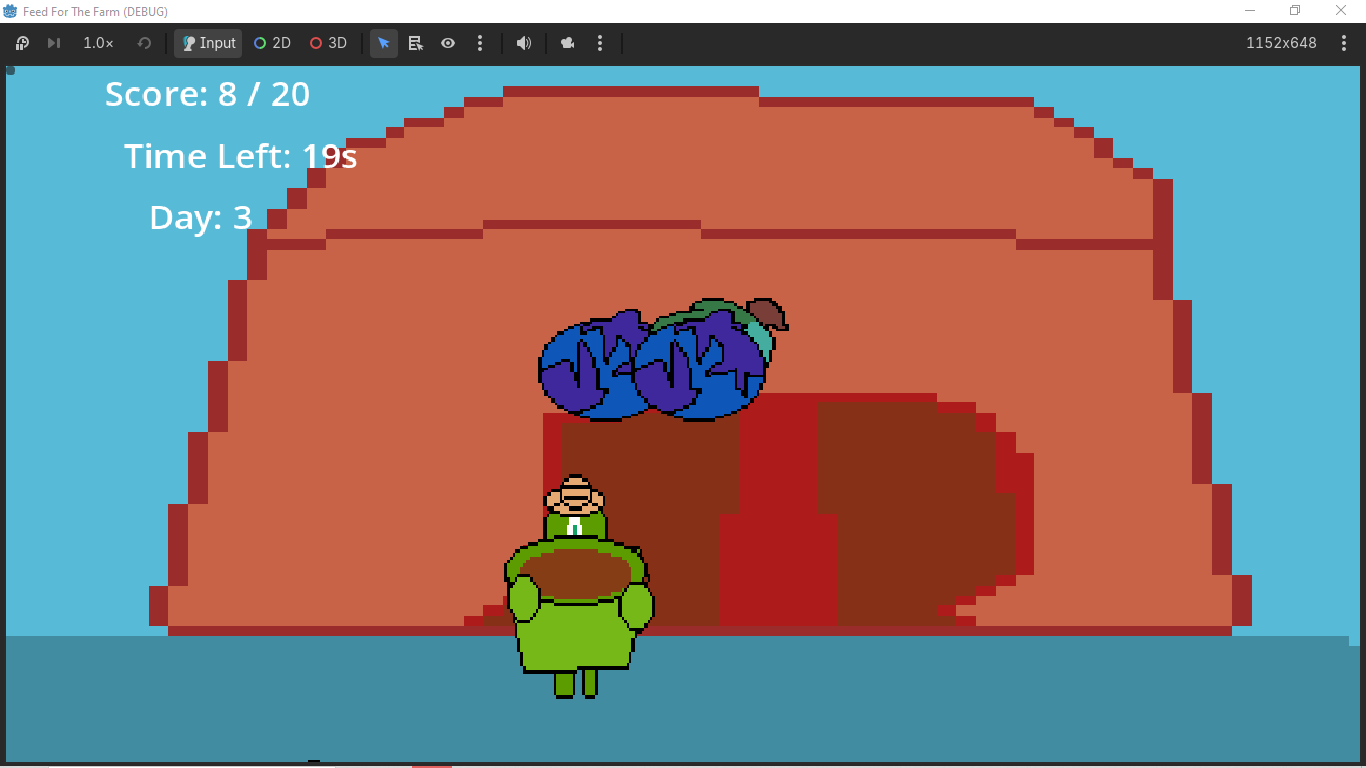Image resolution: width=1366 pixels, height=768 pixels.
Task: Open the 1.0× game speed dropdown
Action: (98, 43)
